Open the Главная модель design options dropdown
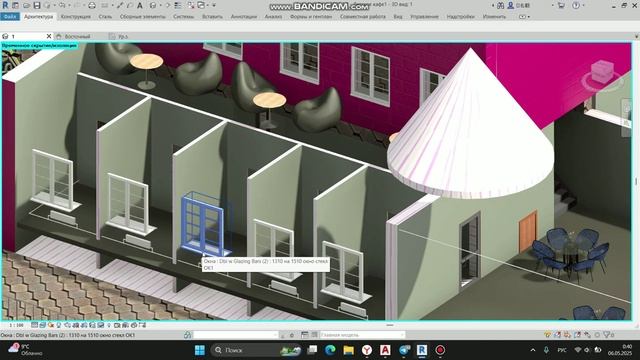640x360 pixels. pyautogui.click(x=362, y=335)
